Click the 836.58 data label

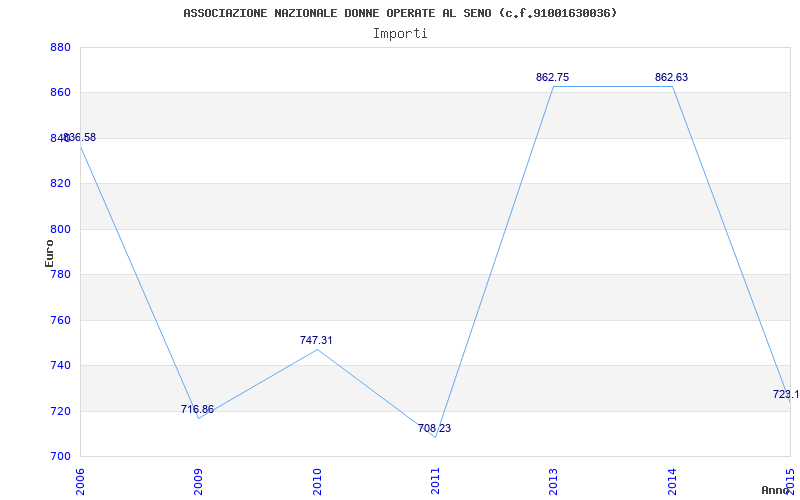(80, 137)
